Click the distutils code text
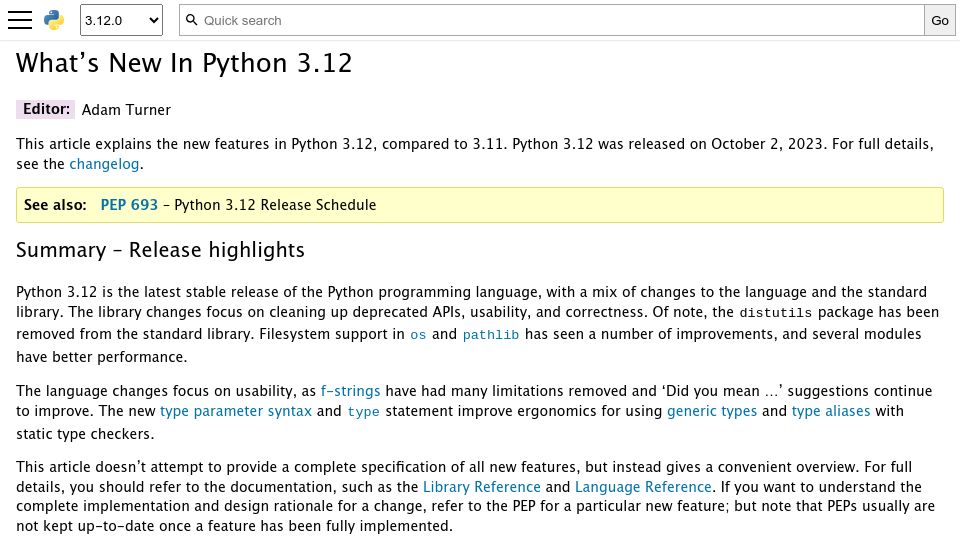 (x=776, y=313)
